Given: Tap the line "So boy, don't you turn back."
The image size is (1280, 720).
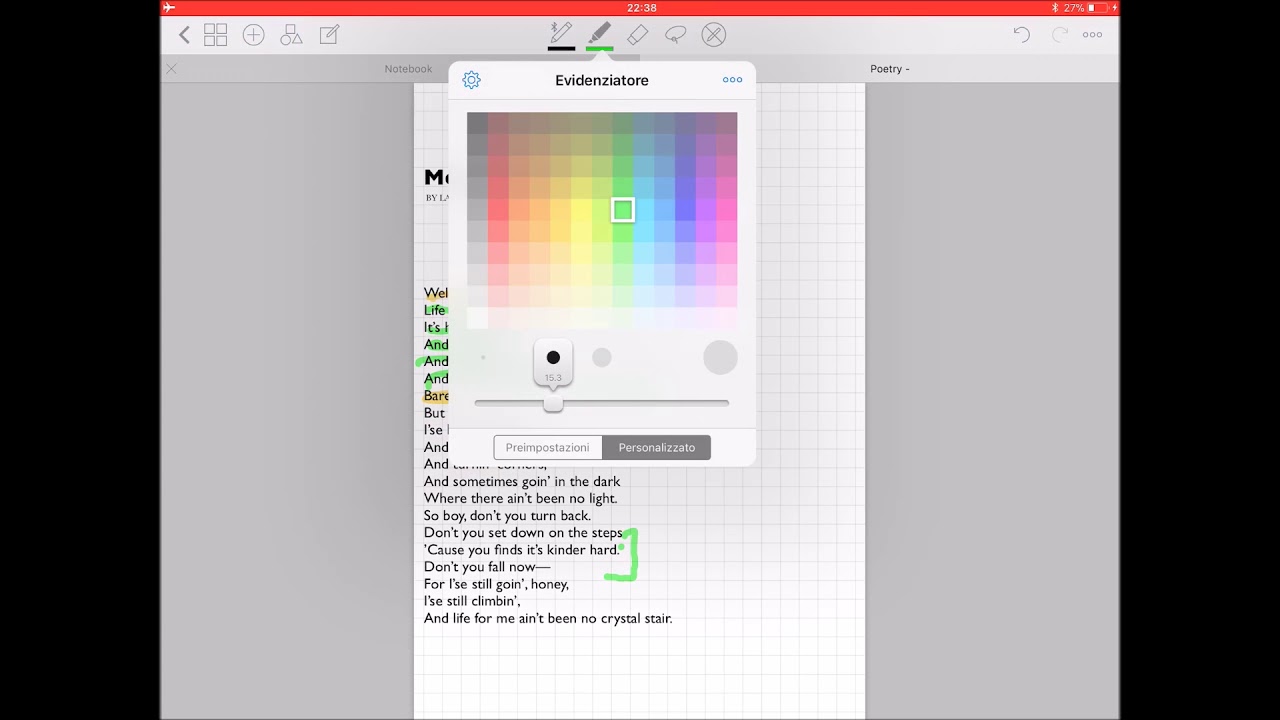Looking at the screenshot, I should tap(507, 516).
